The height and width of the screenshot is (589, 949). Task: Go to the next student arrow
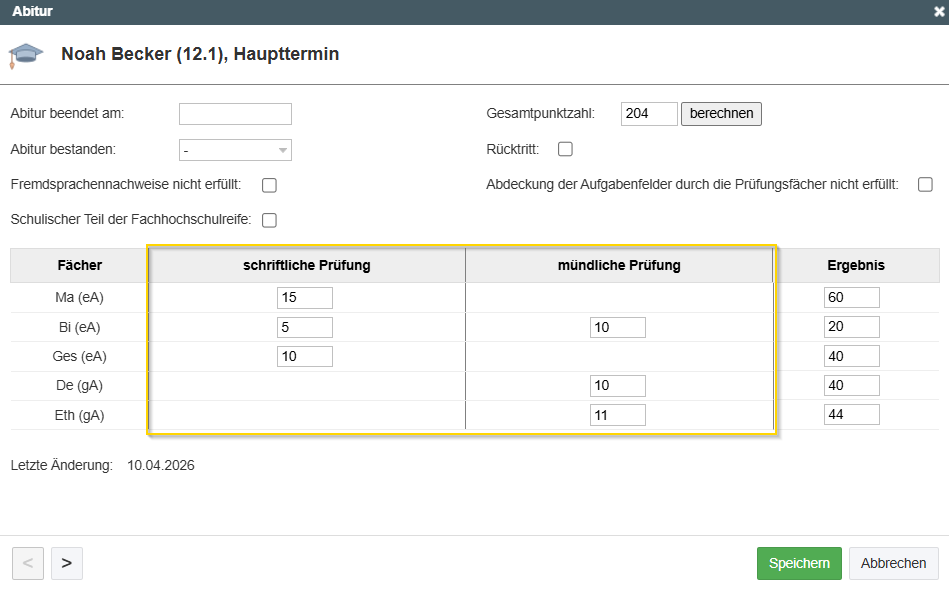coord(67,563)
